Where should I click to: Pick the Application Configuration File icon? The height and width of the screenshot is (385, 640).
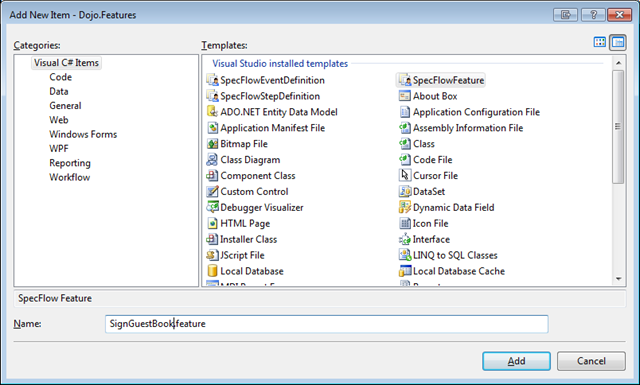[405, 112]
